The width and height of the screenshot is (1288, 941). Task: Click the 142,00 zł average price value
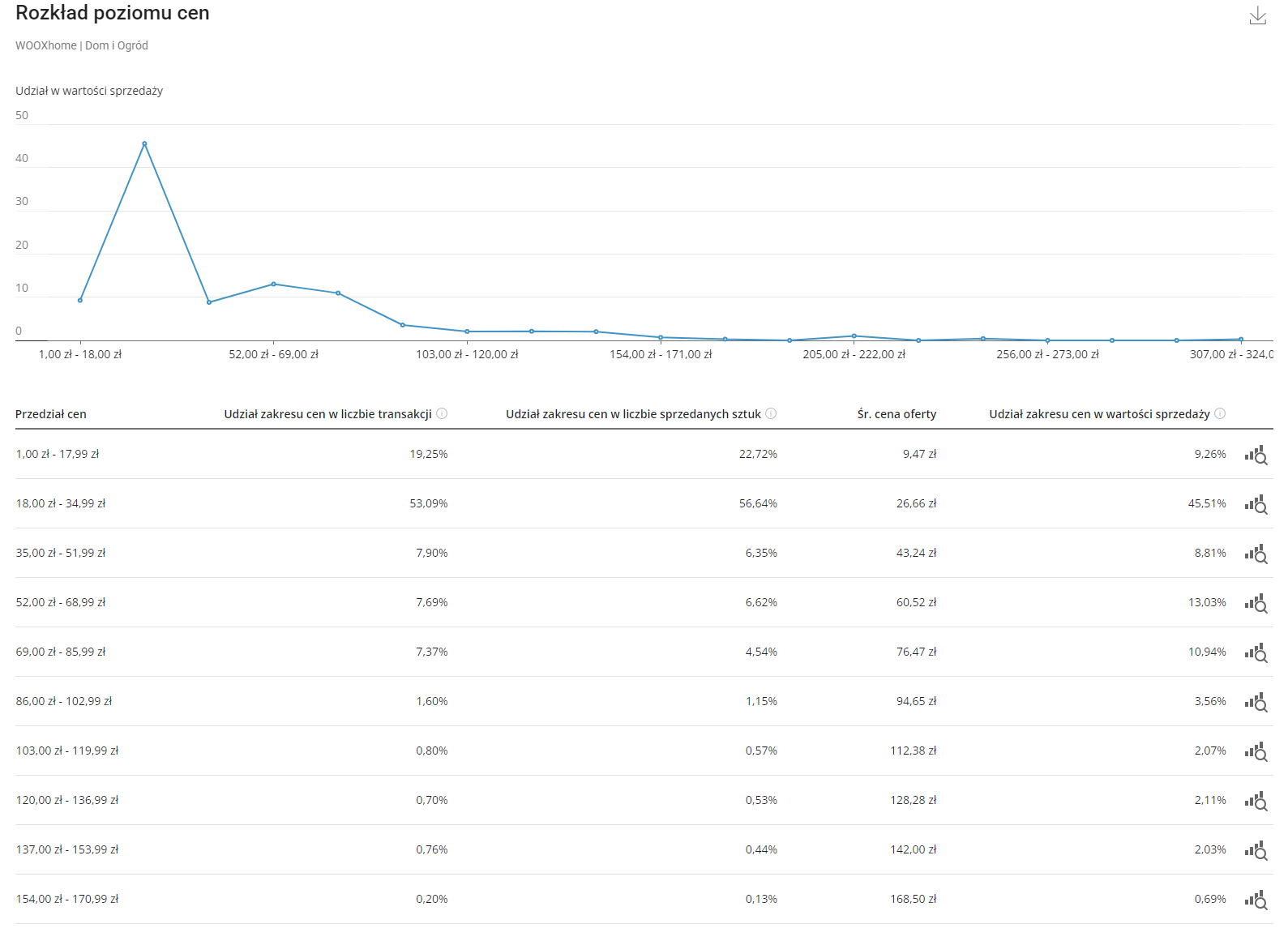[913, 849]
